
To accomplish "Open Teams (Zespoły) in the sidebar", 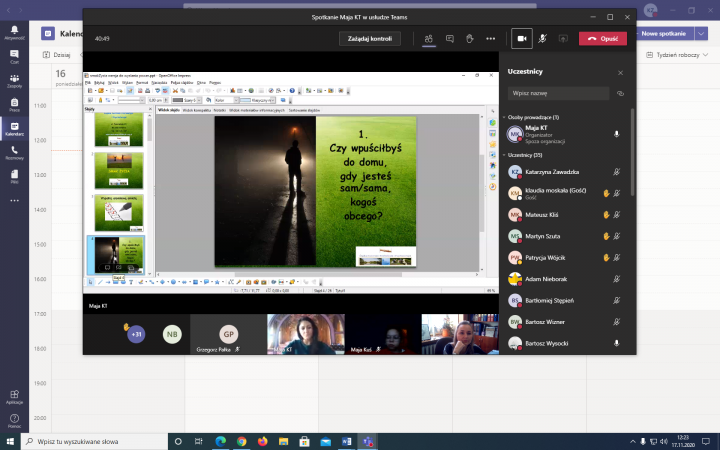I will pos(14,81).
